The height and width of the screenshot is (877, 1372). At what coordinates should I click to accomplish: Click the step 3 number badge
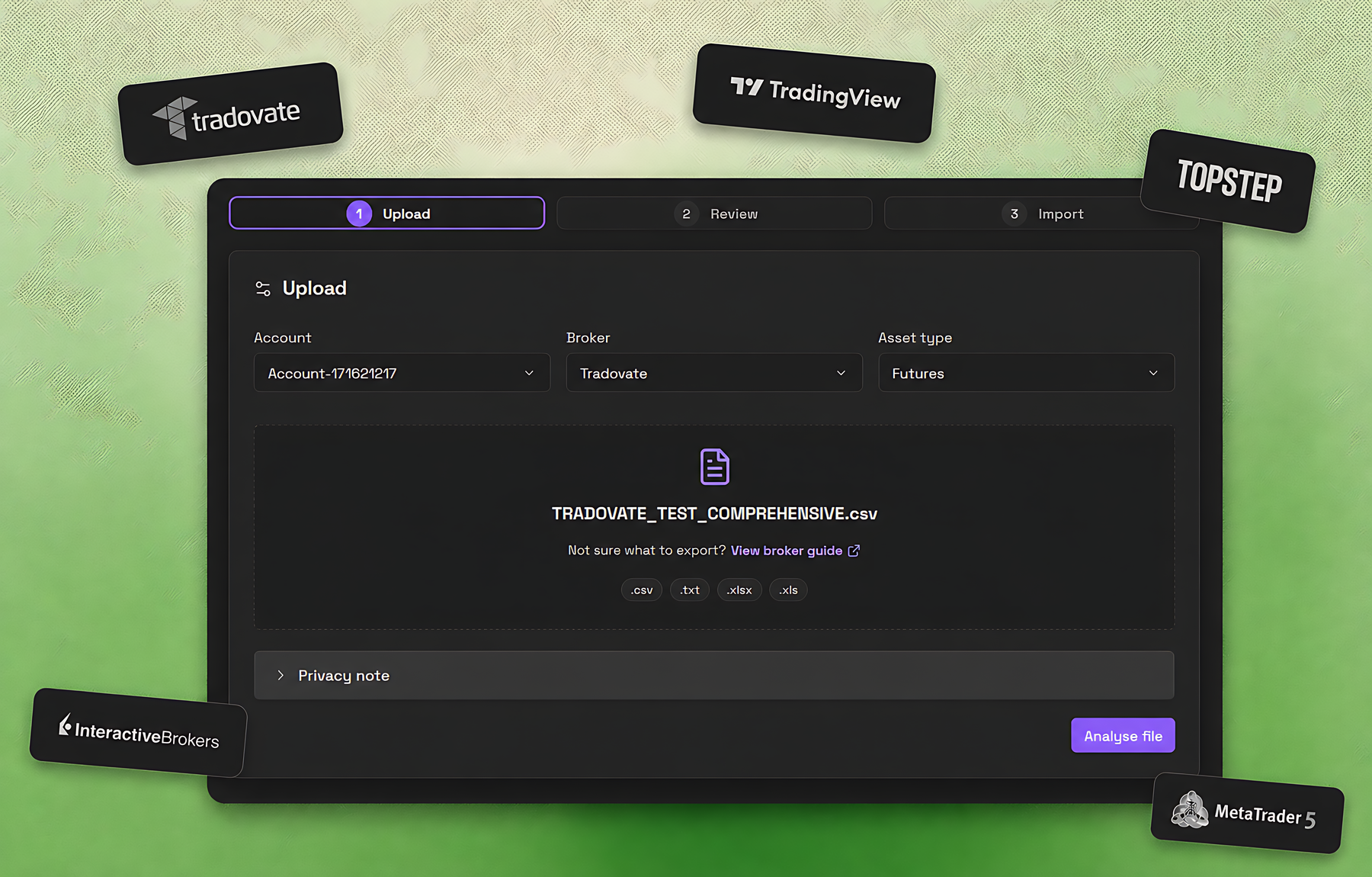click(1014, 214)
